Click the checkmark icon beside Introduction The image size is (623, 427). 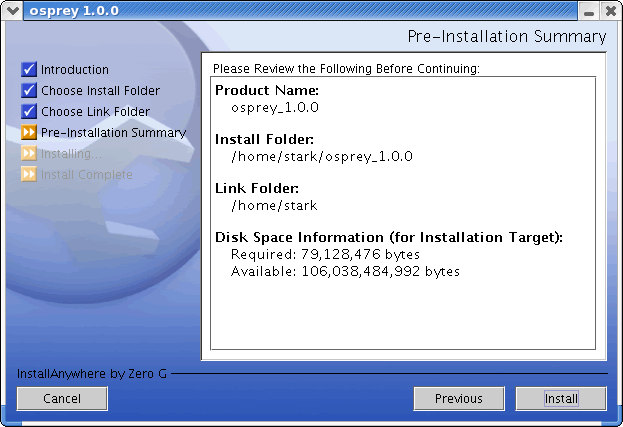[x=29, y=70]
